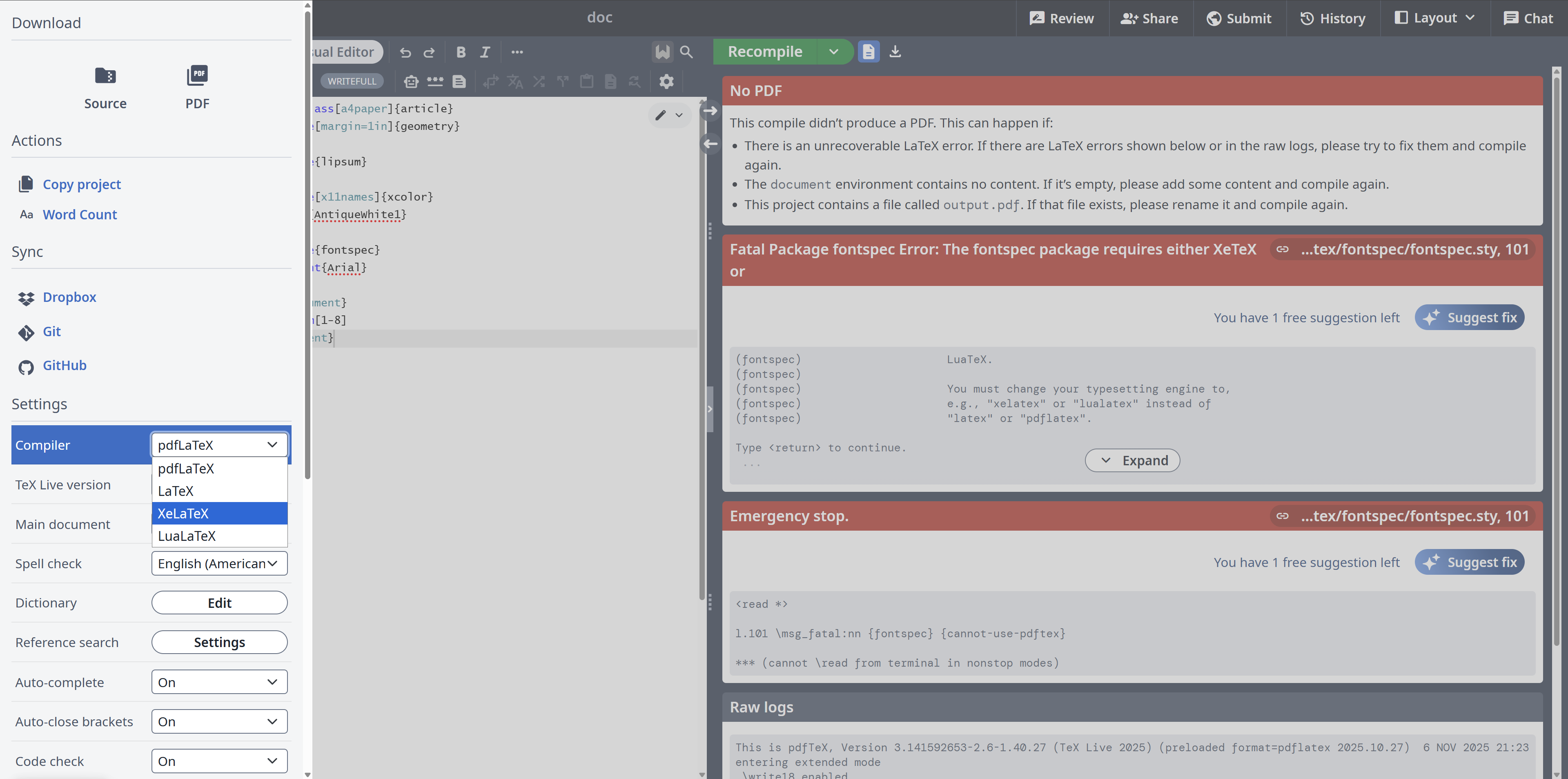The height and width of the screenshot is (779, 1568).
Task: Toggle bold formatting
Action: pyautogui.click(x=461, y=52)
